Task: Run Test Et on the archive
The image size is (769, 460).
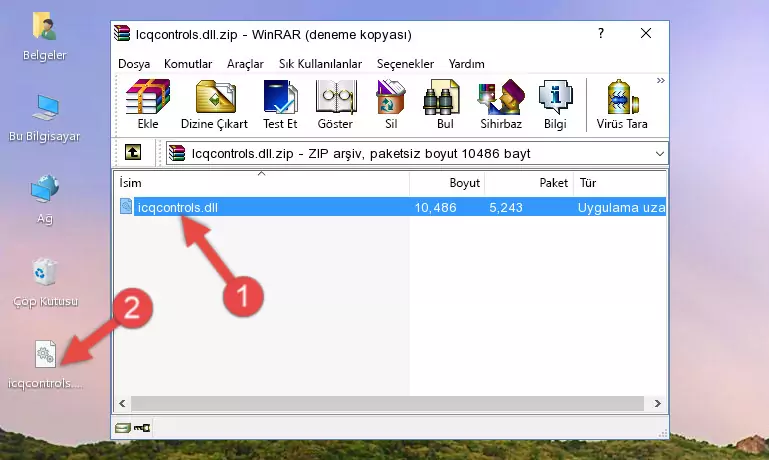Action: (280, 104)
